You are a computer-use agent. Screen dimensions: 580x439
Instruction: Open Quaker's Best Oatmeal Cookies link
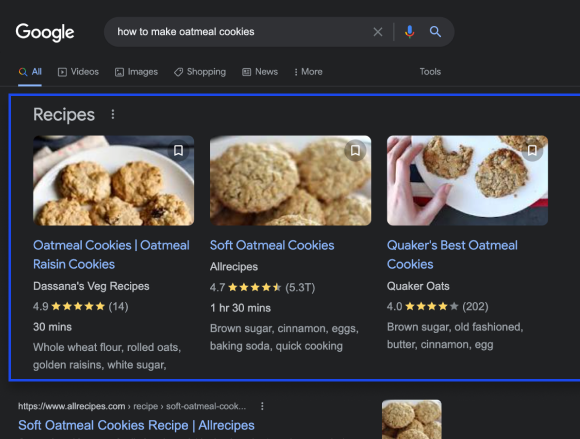click(x=452, y=254)
